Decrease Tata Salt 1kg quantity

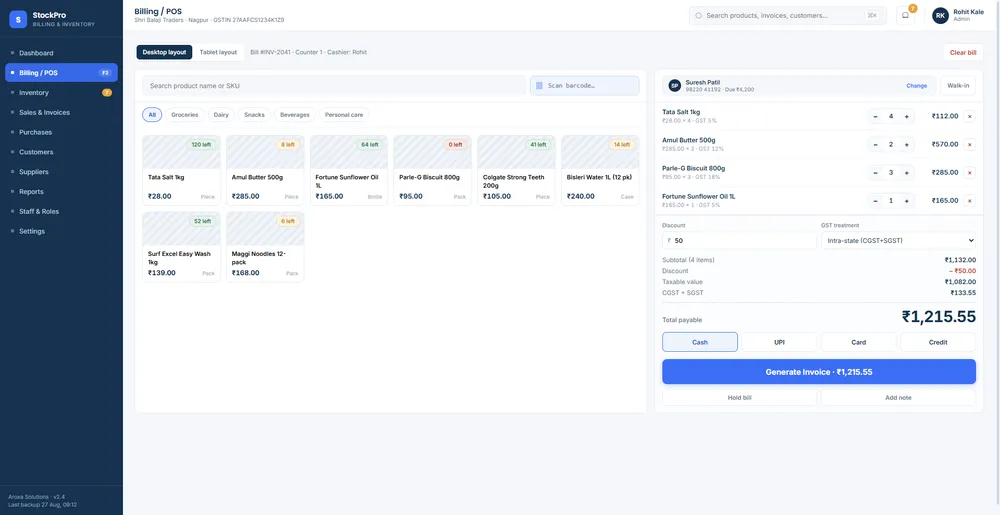pyautogui.click(x=875, y=116)
